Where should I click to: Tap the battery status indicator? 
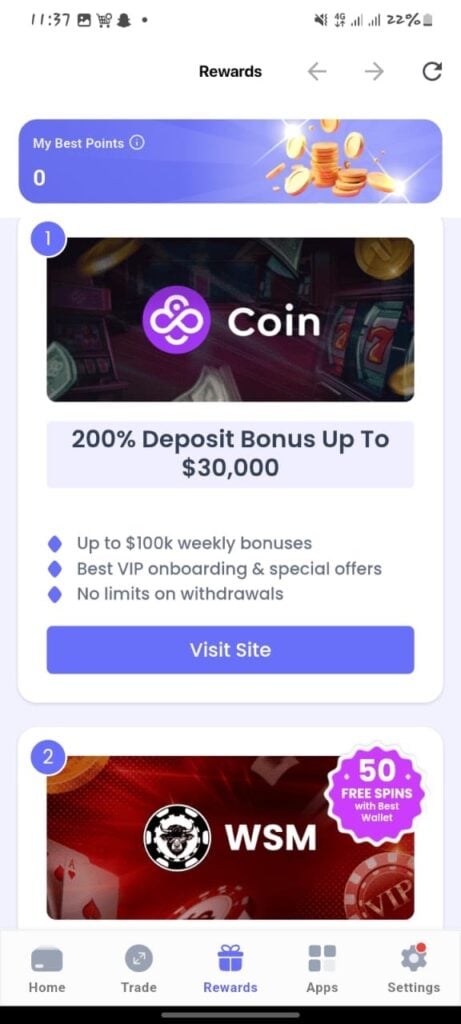click(x=427, y=20)
